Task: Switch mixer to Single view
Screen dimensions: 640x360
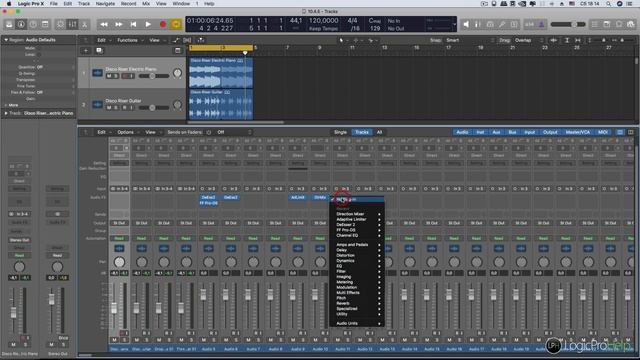Action: (340, 132)
